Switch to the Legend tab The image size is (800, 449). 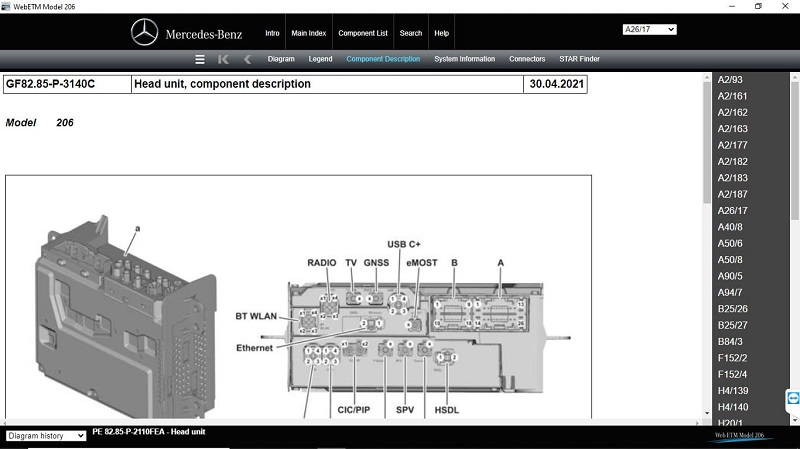[x=320, y=59]
